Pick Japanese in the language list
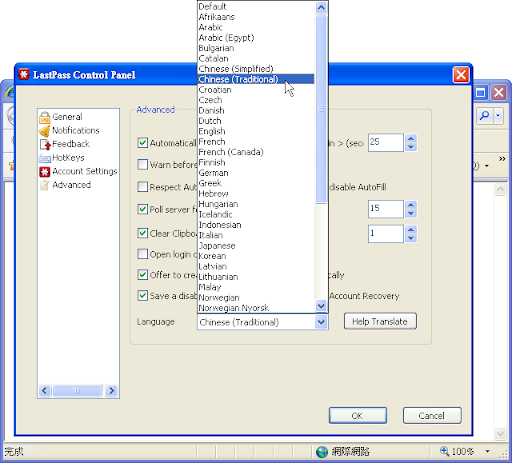Screen dimensions: 512x463 tap(256, 246)
